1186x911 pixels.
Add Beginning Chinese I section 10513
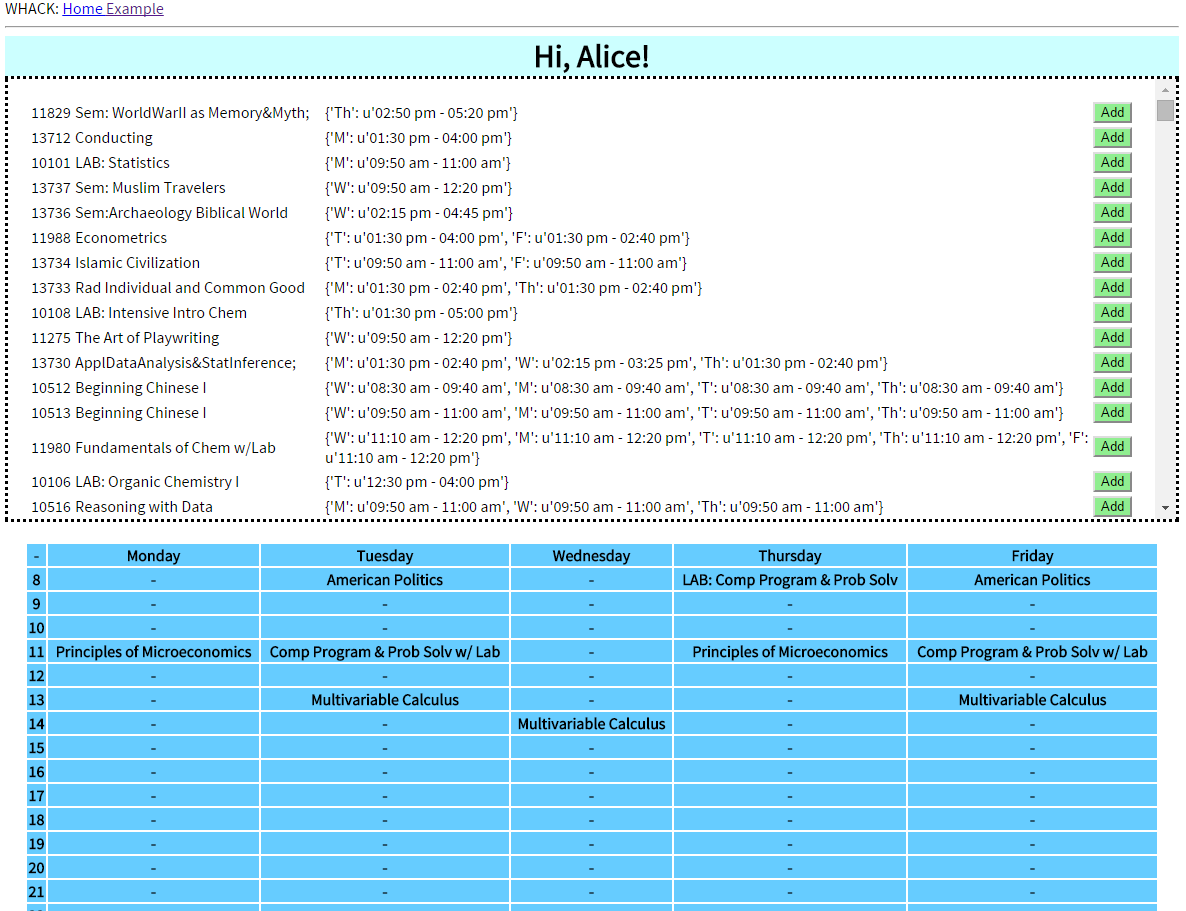coord(1112,412)
